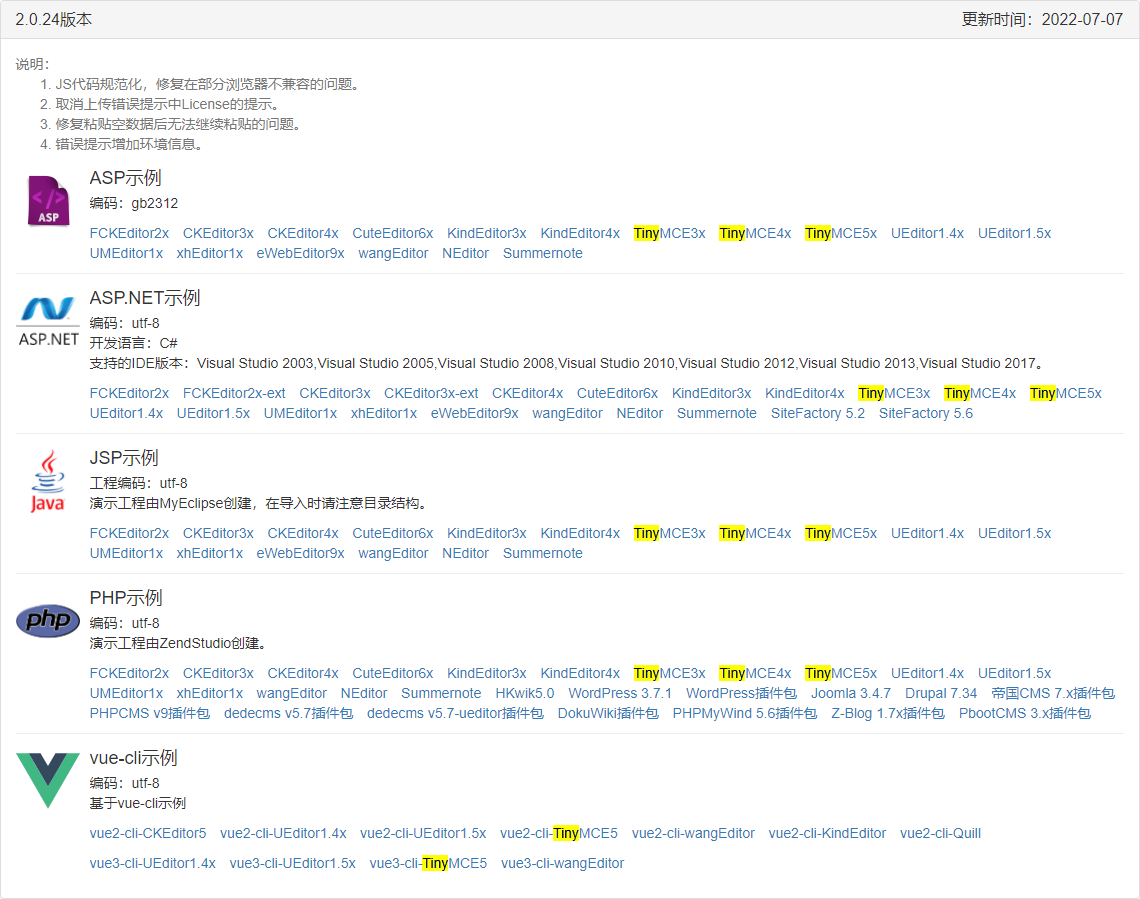Open Z-Blog 1.7x插件包 link

888,714
